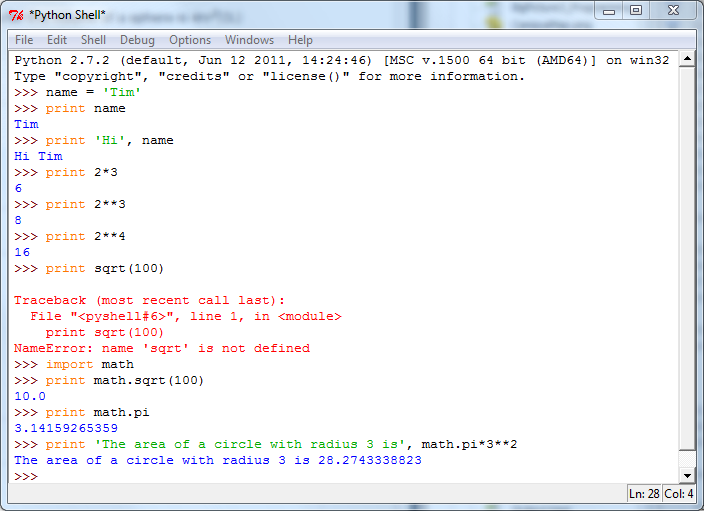Viewport: 704px width, 511px height.
Task: Click the 'print 2**3' line
Action: (70, 205)
